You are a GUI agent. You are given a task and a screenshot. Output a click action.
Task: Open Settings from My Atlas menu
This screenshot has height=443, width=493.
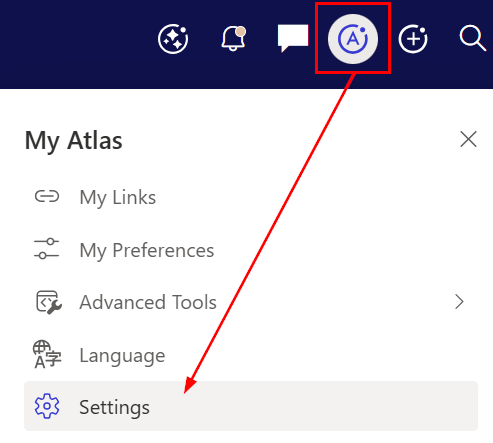click(251, 406)
